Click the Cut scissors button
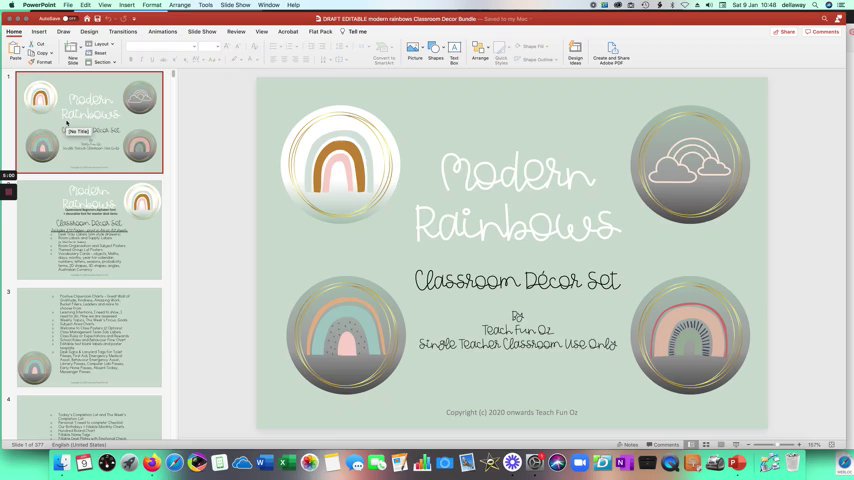The image size is (854, 480). coord(37,44)
